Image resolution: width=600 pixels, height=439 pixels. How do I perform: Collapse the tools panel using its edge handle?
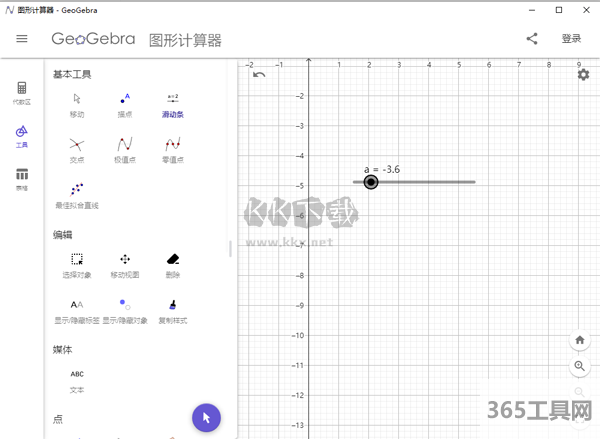pyautogui.click(x=231, y=248)
